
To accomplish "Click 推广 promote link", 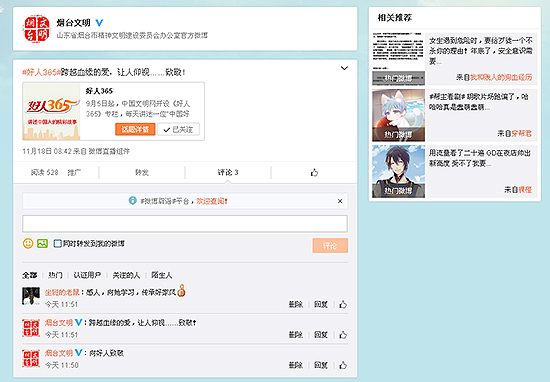I will point(74,172).
